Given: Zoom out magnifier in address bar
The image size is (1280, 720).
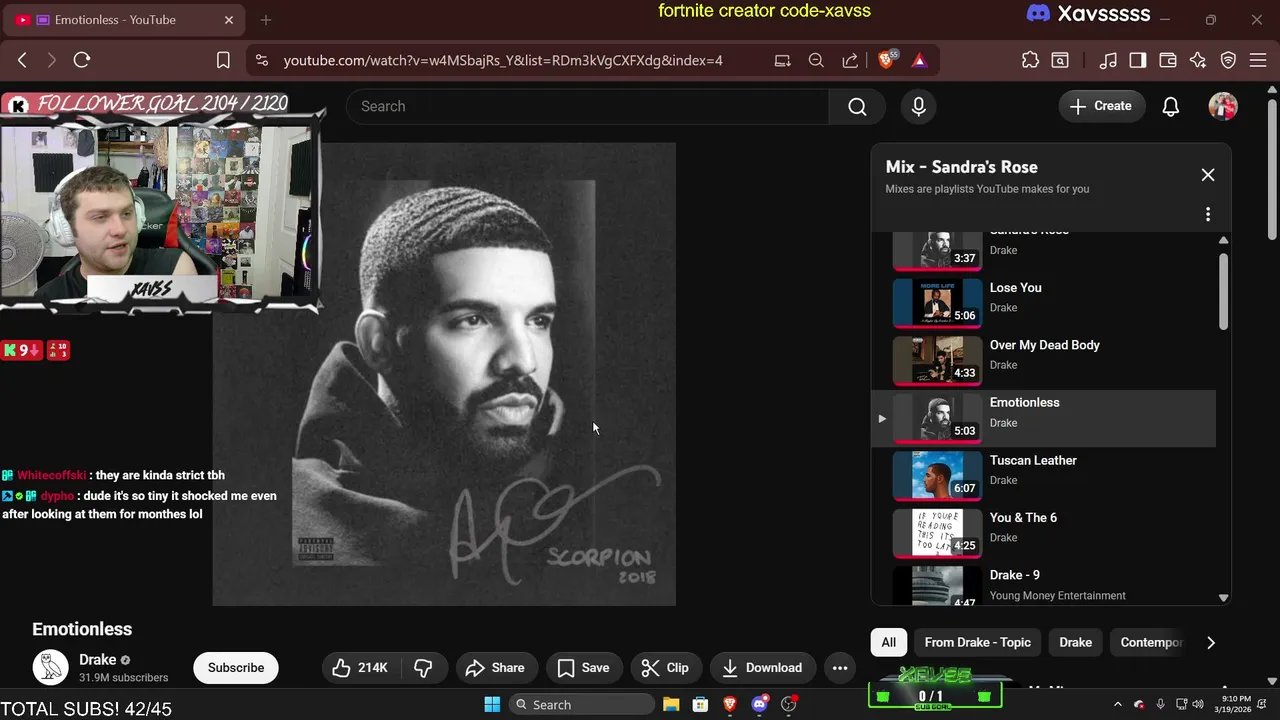Looking at the screenshot, I should coord(816,60).
